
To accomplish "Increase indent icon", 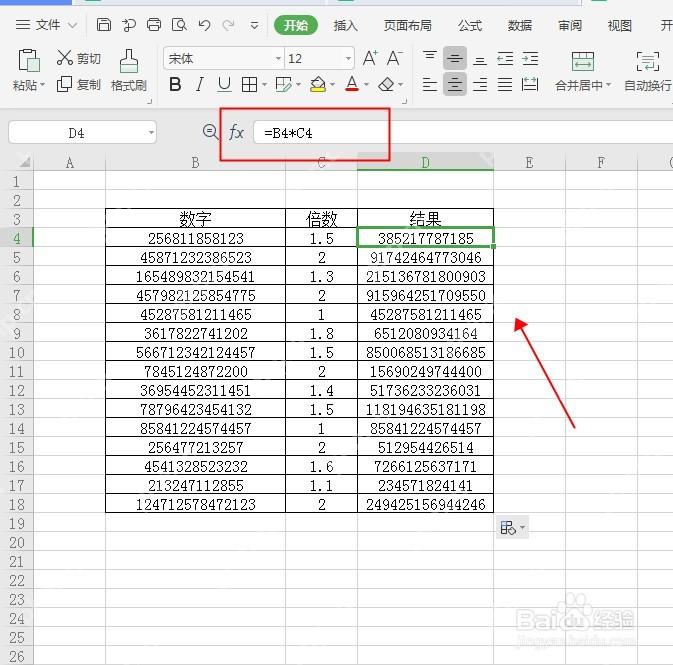I will point(530,58).
